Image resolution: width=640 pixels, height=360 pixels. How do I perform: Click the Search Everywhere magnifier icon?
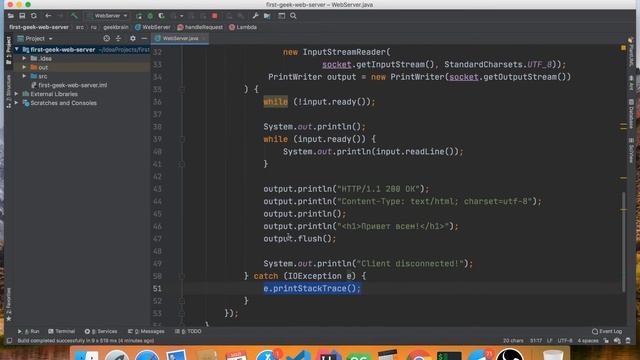pyautogui.click(x=293, y=16)
